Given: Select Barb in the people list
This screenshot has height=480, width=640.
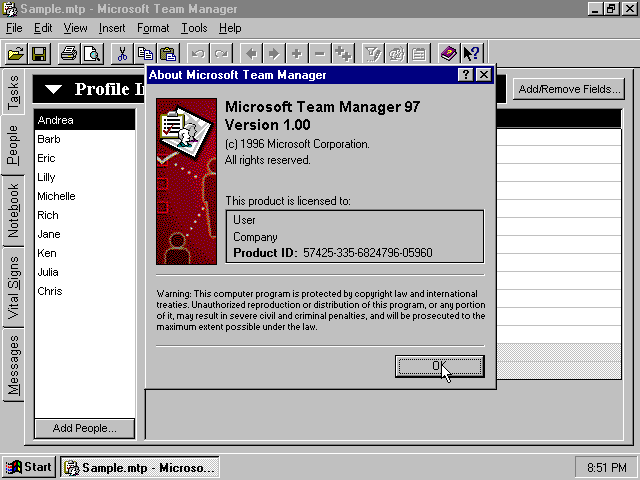Looking at the screenshot, I should click(85, 139).
